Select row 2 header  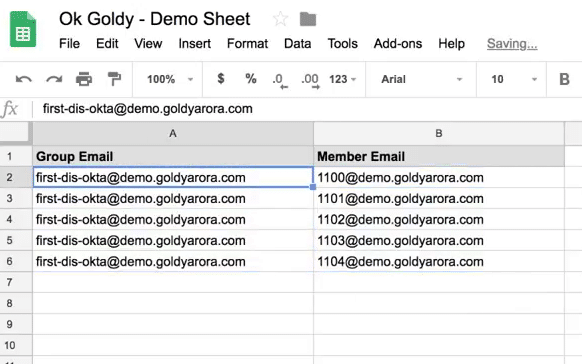pos(16,177)
